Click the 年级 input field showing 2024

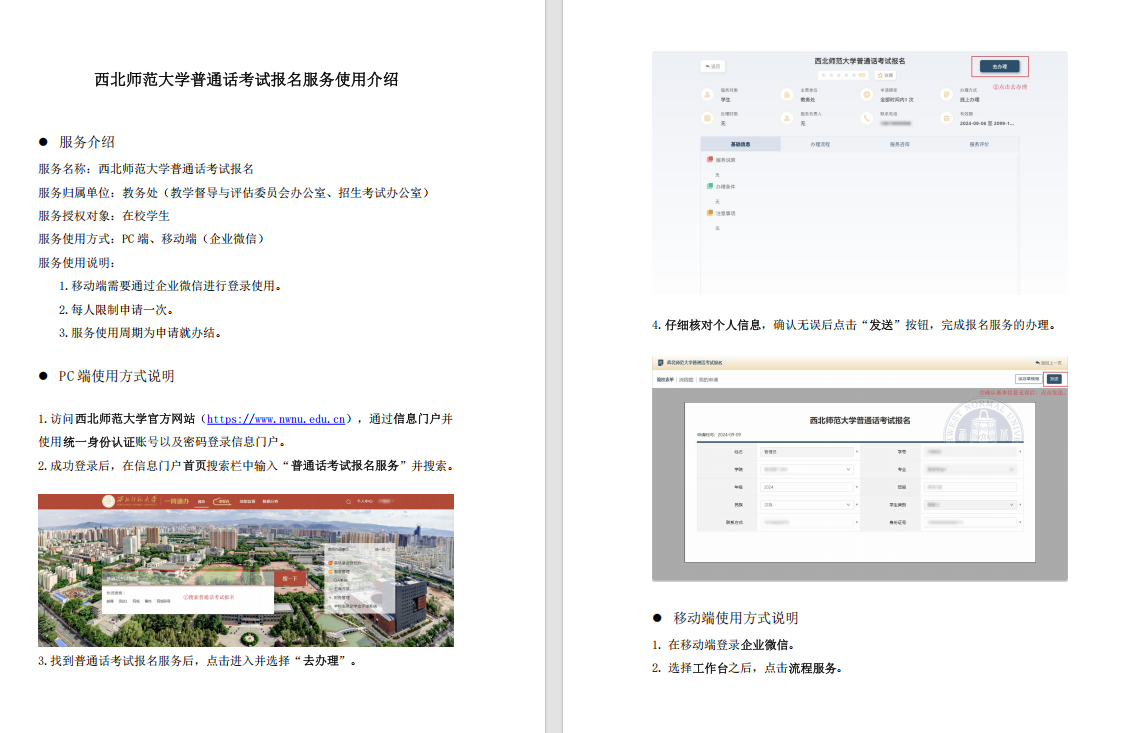(807, 487)
